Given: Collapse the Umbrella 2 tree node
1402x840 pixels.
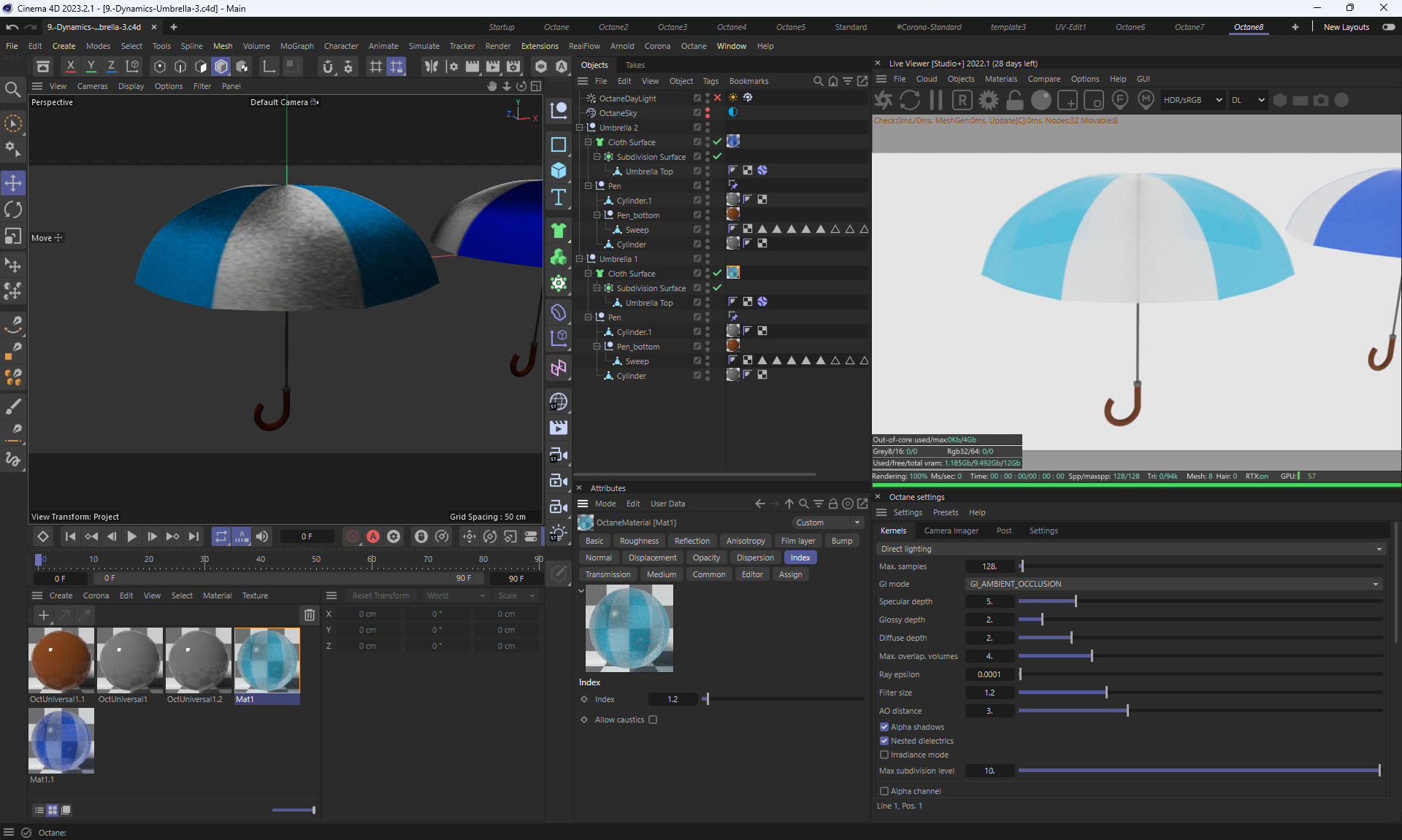Looking at the screenshot, I should pos(581,128).
